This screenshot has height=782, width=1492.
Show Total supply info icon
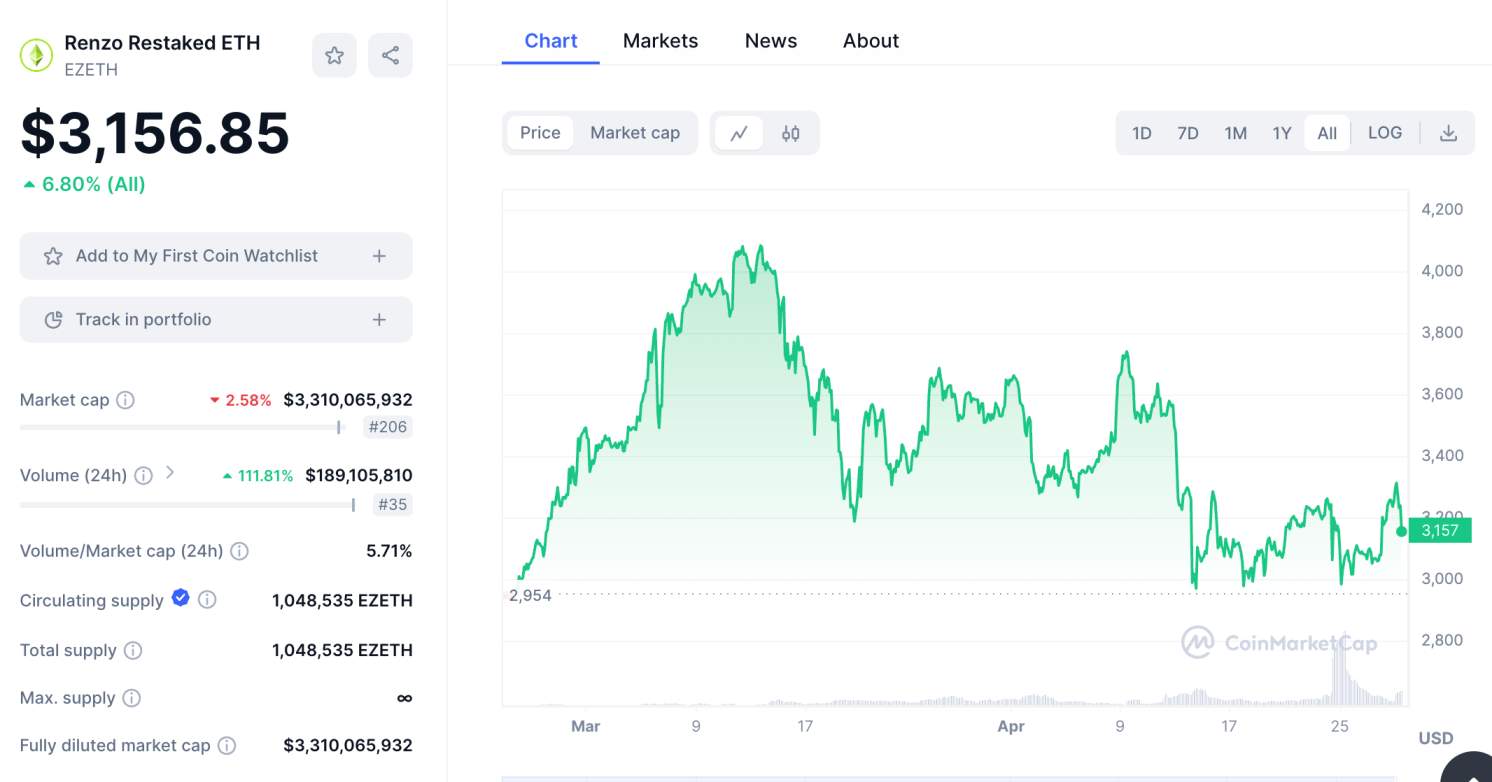pyautogui.click(x=133, y=650)
